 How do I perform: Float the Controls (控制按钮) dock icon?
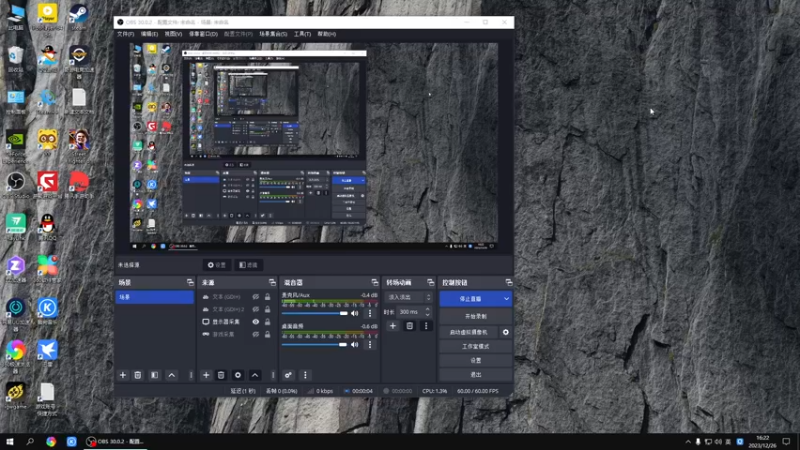point(509,282)
